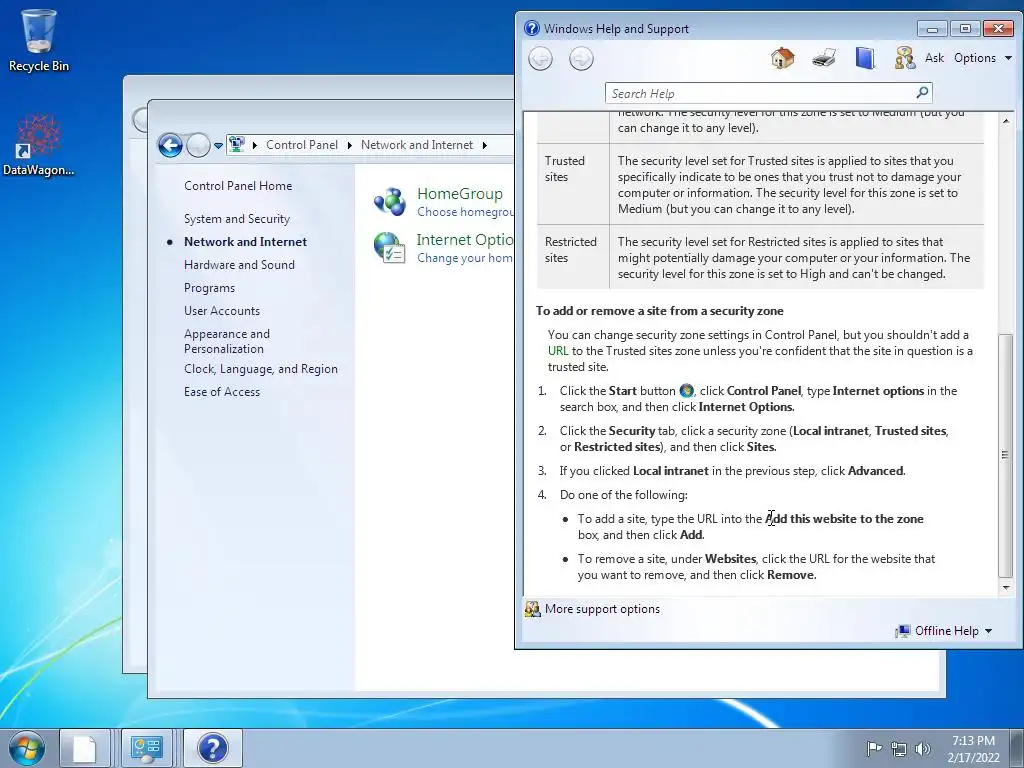Go back in Windows Help and Support
This screenshot has height=768, width=1024.
point(540,59)
